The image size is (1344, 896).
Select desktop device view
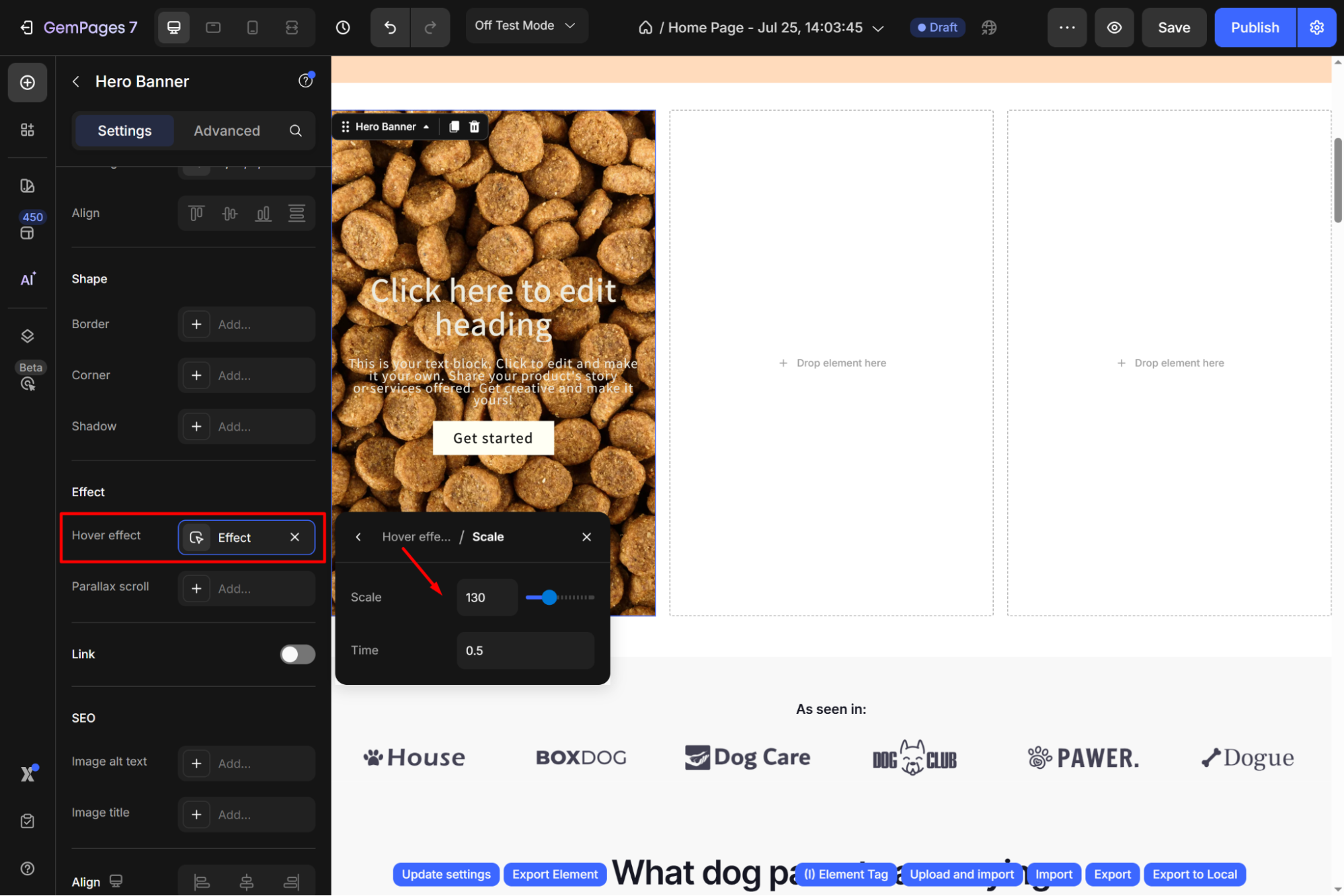[173, 28]
